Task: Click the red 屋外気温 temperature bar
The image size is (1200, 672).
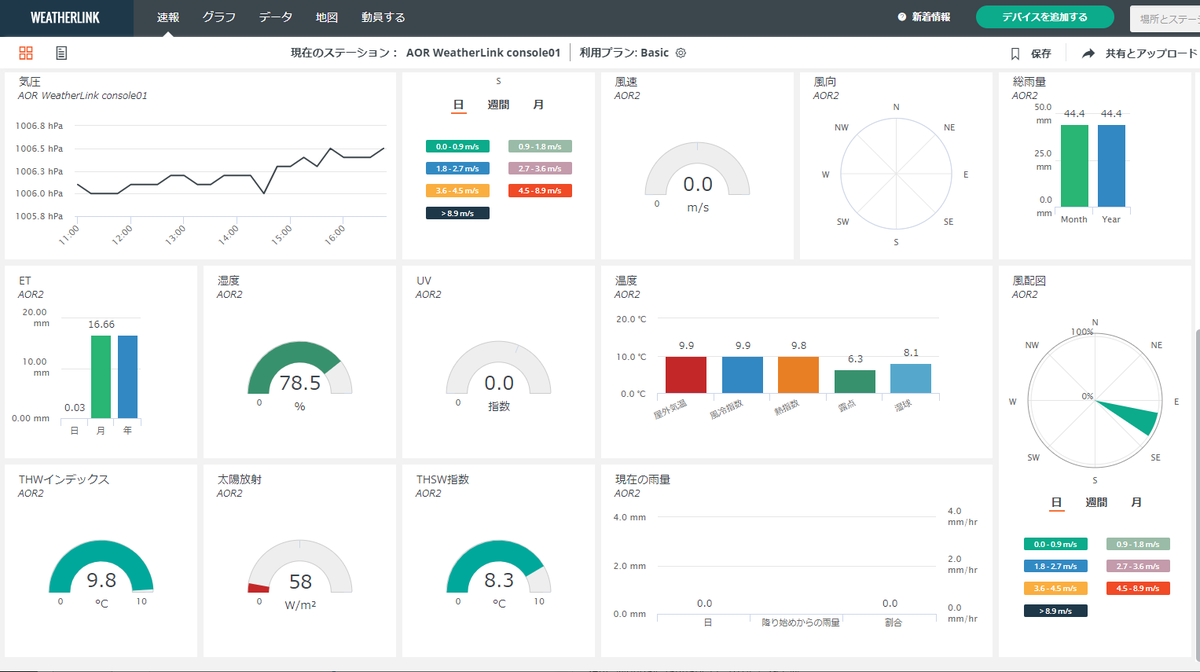Action: click(685, 375)
